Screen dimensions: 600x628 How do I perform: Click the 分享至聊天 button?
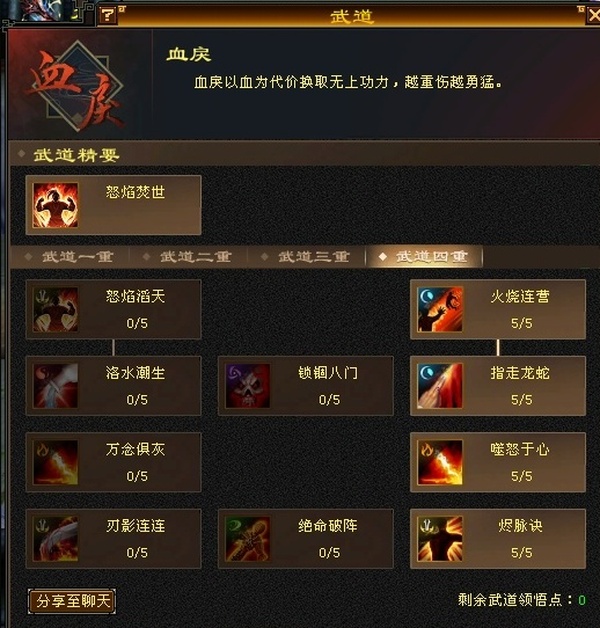coord(72,601)
